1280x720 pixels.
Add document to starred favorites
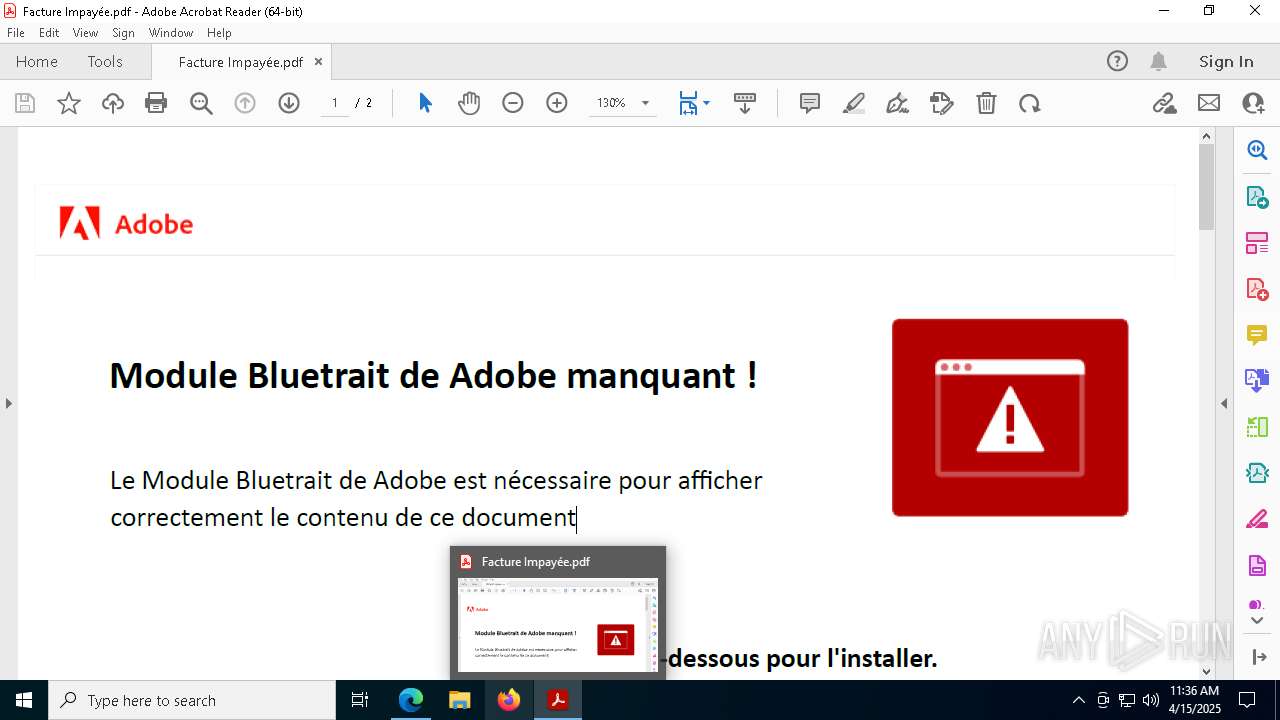point(69,103)
